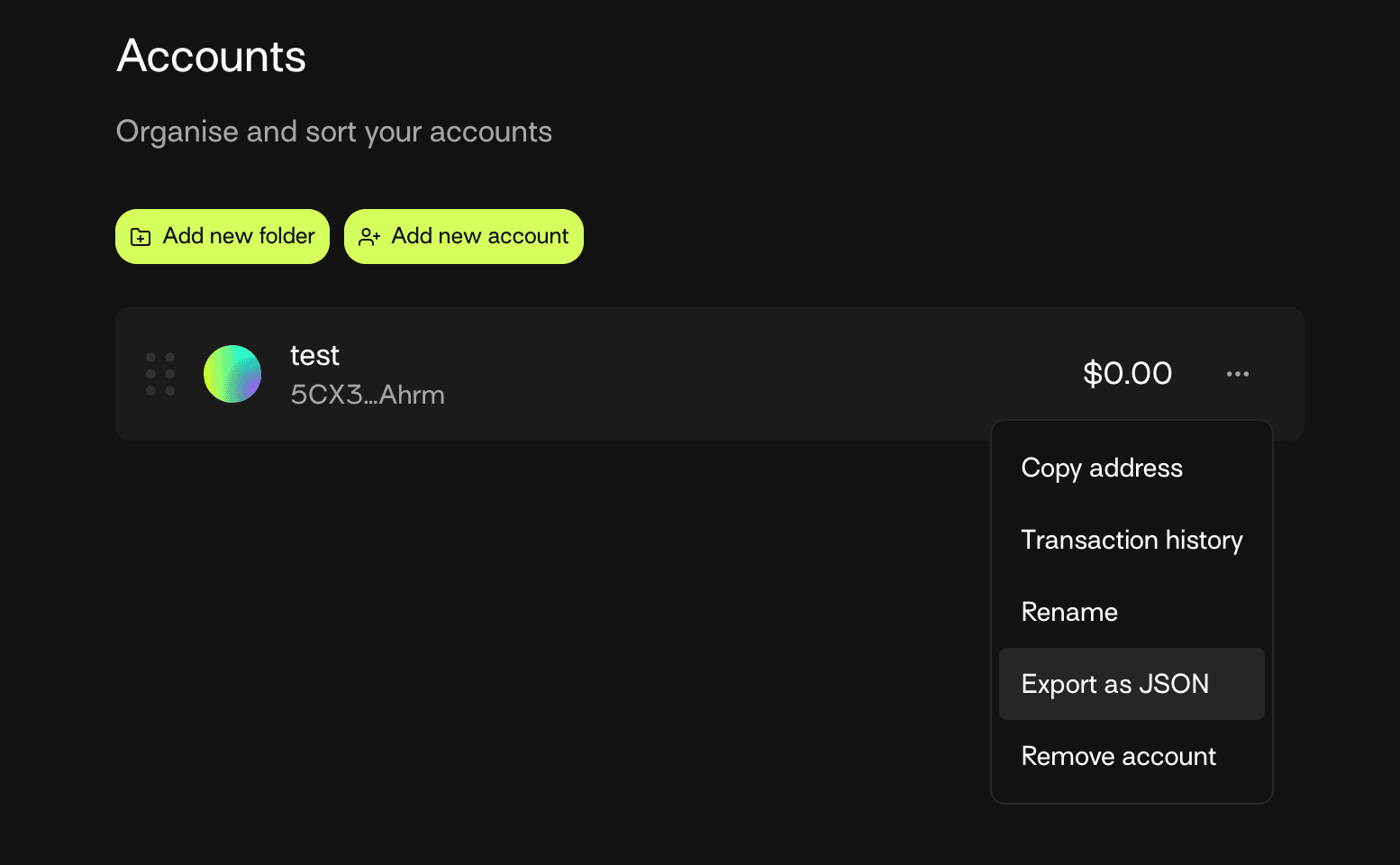The height and width of the screenshot is (865, 1400).
Task: Select the Rename menu option
Action: tap(1069, 613)
